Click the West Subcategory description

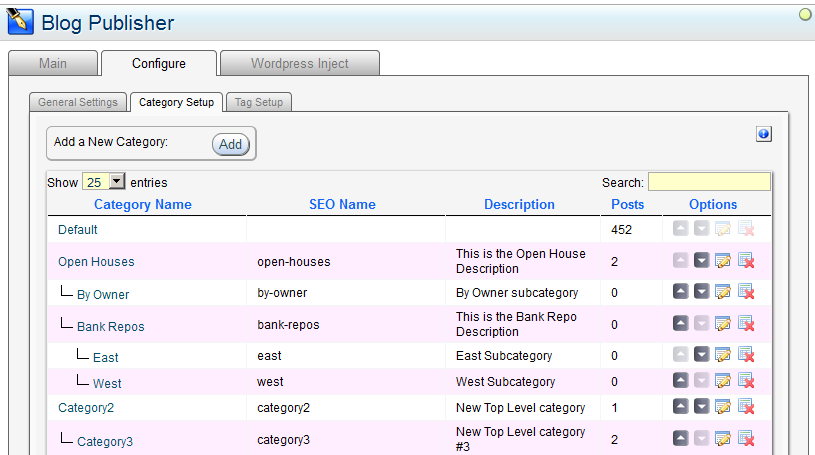(x=506, y=382)
